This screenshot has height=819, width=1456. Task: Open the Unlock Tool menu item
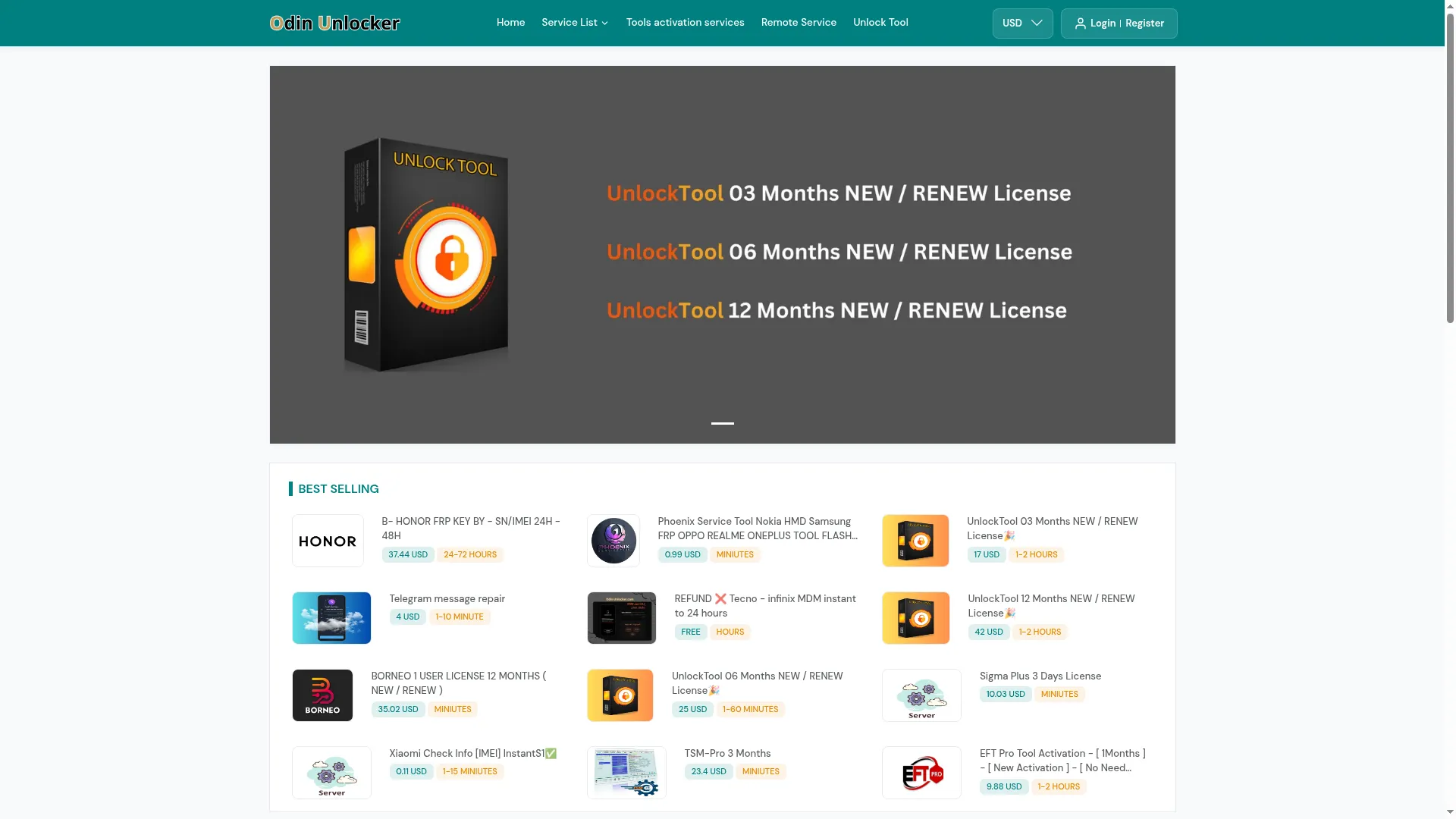point(880,23)
